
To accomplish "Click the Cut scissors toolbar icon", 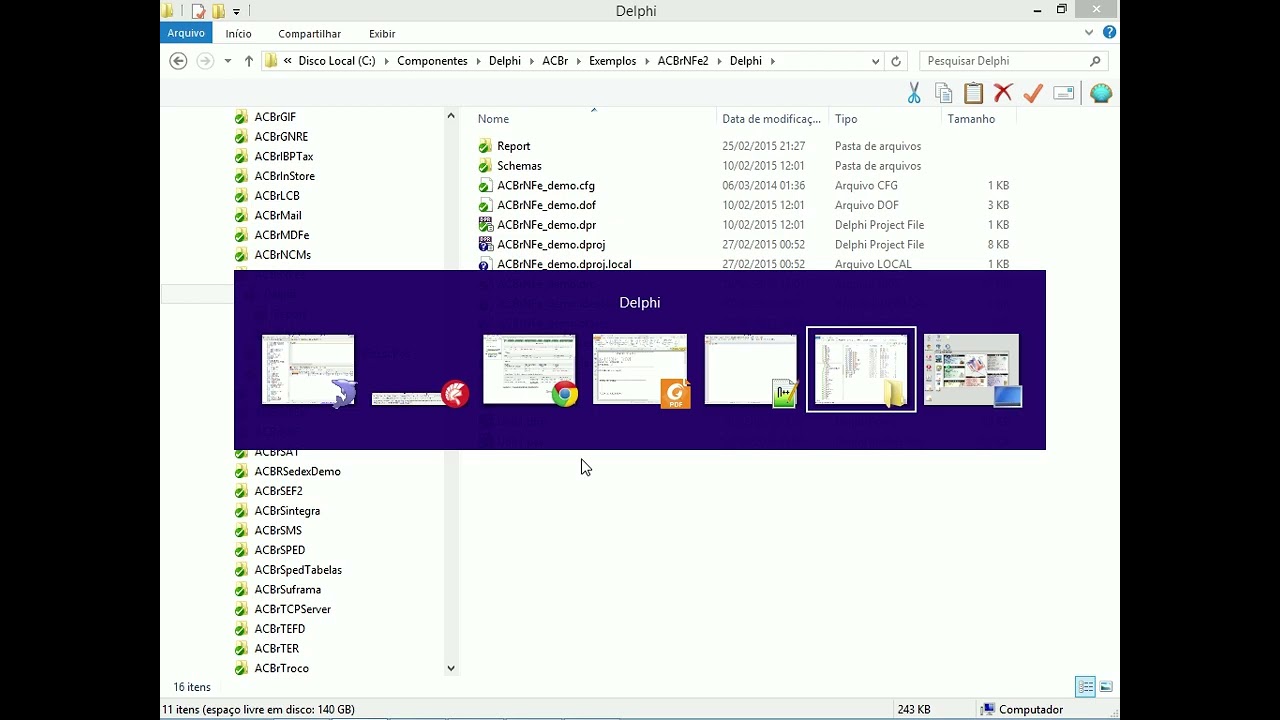I will 914,93.
